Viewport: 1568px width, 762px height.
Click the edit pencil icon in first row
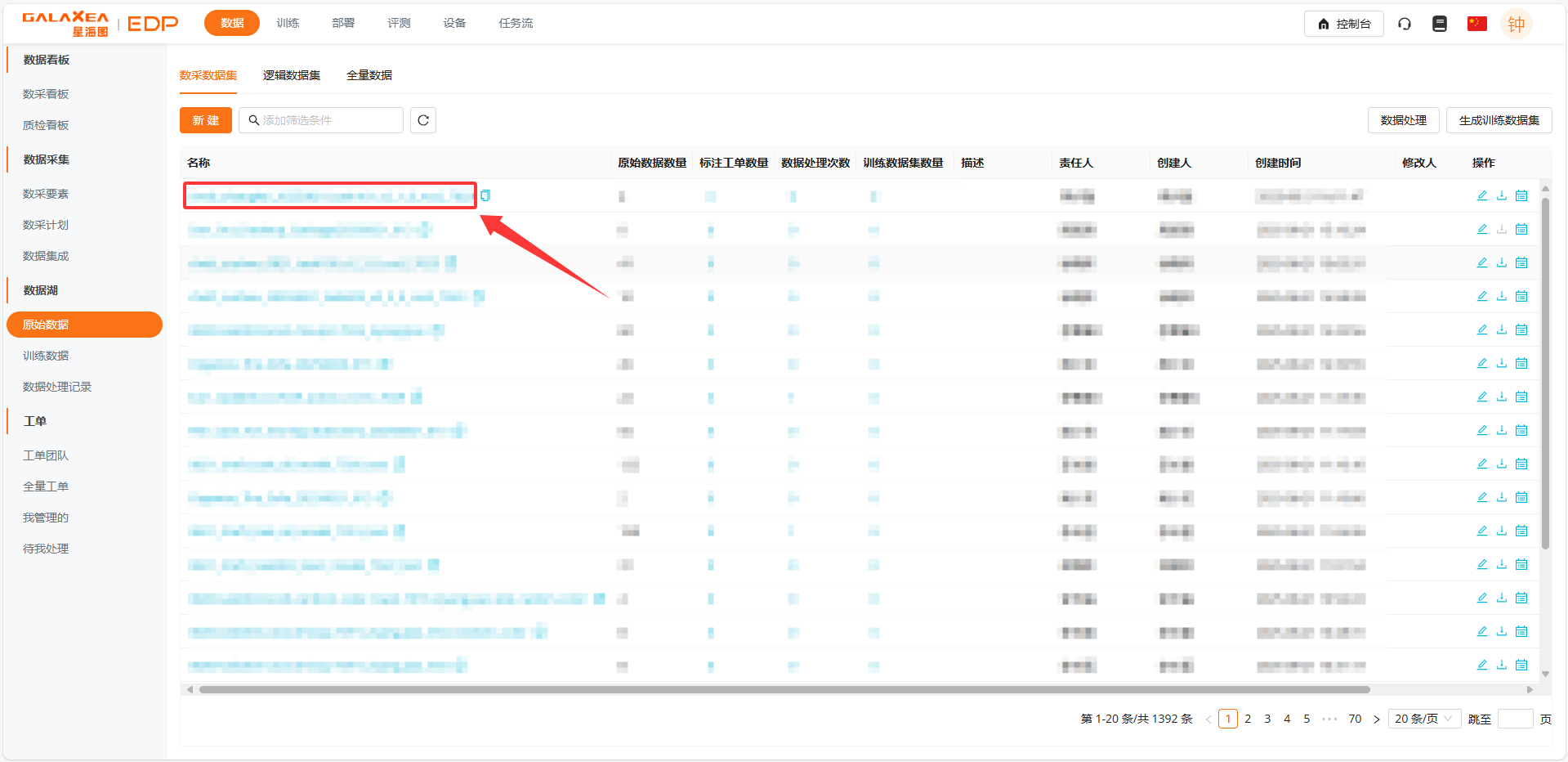1481,195
